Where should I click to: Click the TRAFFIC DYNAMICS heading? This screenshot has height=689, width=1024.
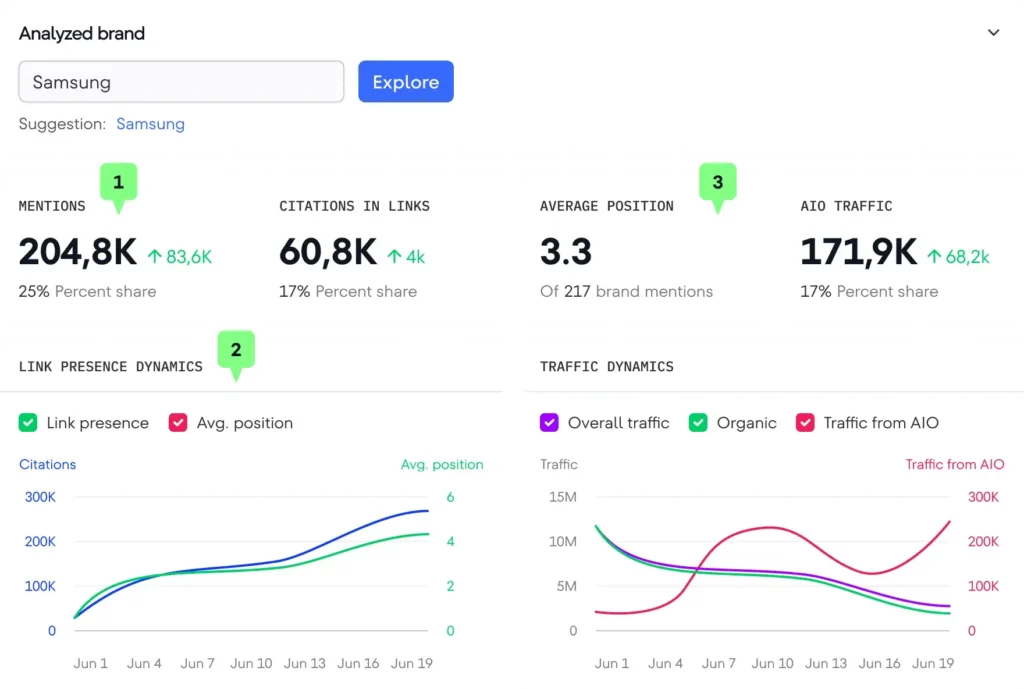tap(607, 366)
